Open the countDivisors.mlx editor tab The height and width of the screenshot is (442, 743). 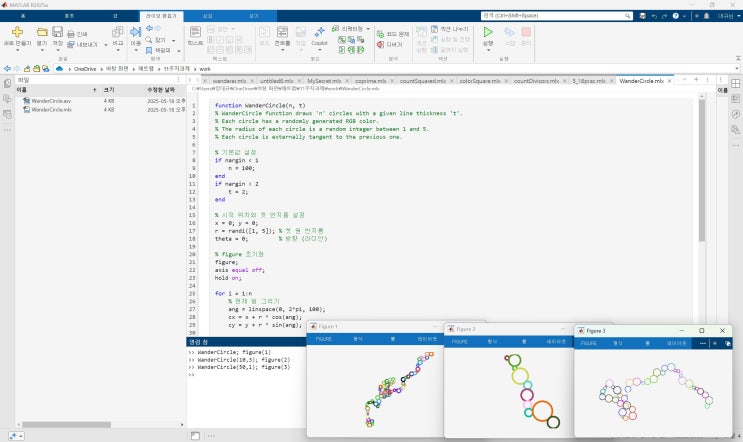pos(536,81)
